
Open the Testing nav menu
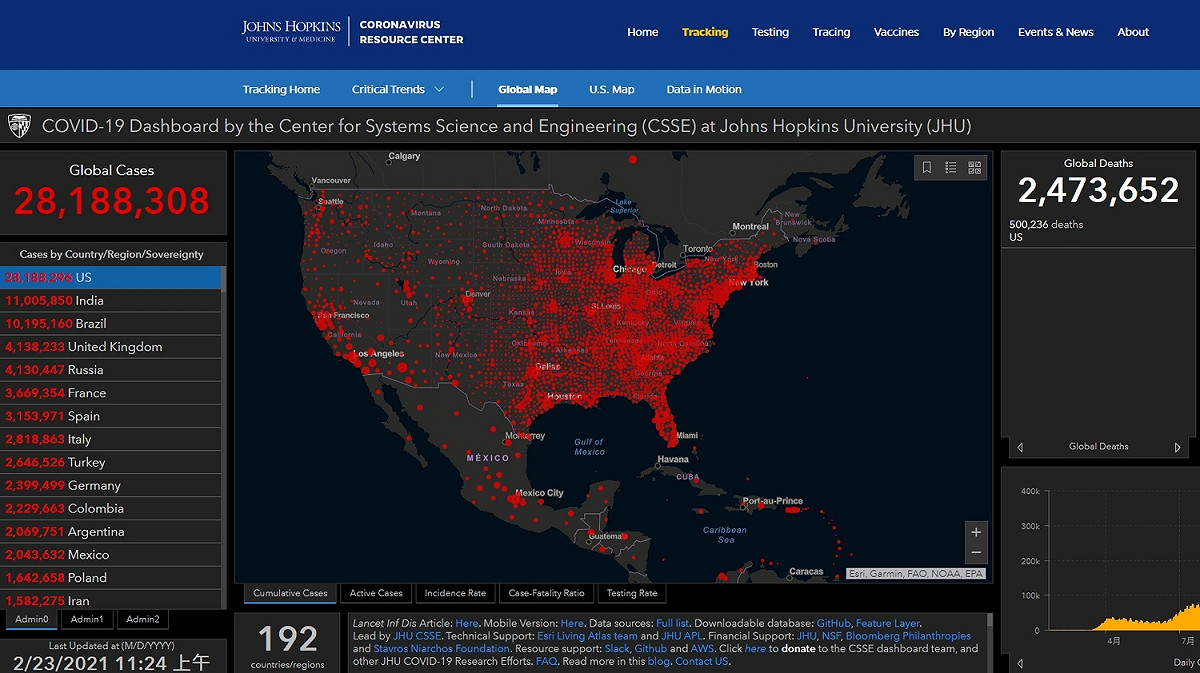pos(770,32)
